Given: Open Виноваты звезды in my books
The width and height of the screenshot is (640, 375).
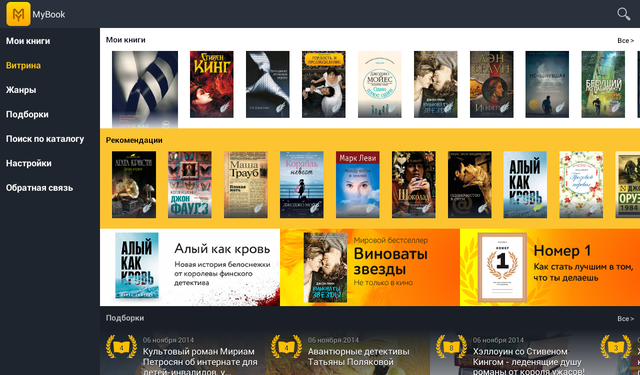Looking at the screenshot, I should coord(436,84).
